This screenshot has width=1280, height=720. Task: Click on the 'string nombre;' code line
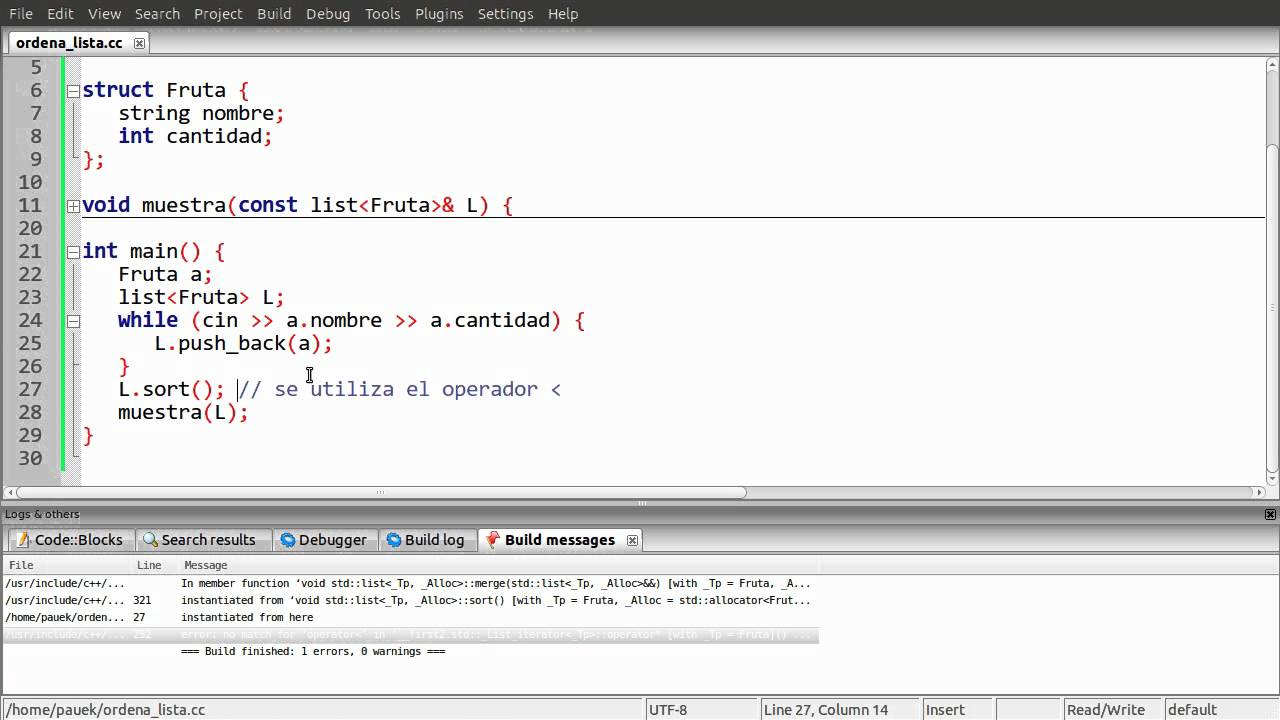tap(201, 113)
